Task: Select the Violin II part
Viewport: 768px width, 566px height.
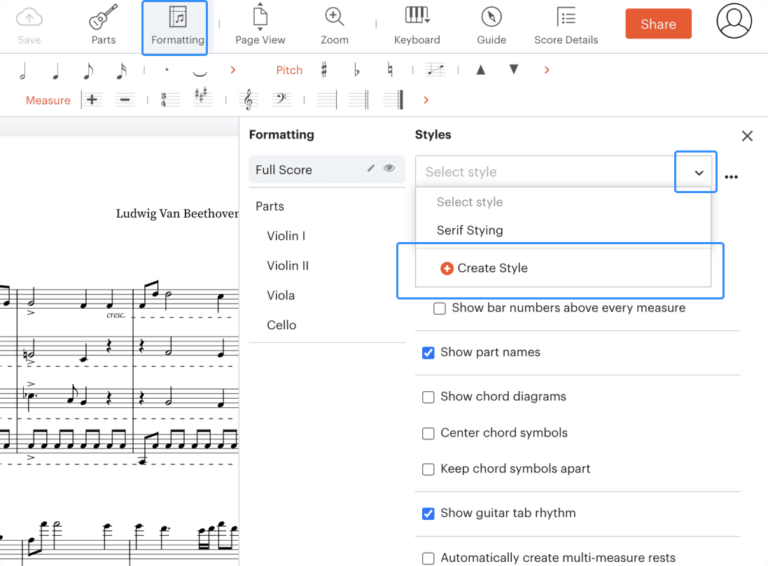Action: [x=288, y=266]
